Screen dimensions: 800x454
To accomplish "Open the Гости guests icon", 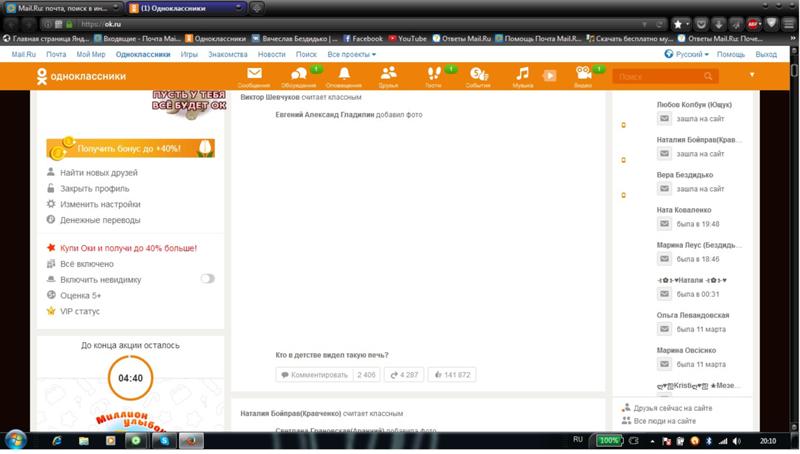I will 433,74.
